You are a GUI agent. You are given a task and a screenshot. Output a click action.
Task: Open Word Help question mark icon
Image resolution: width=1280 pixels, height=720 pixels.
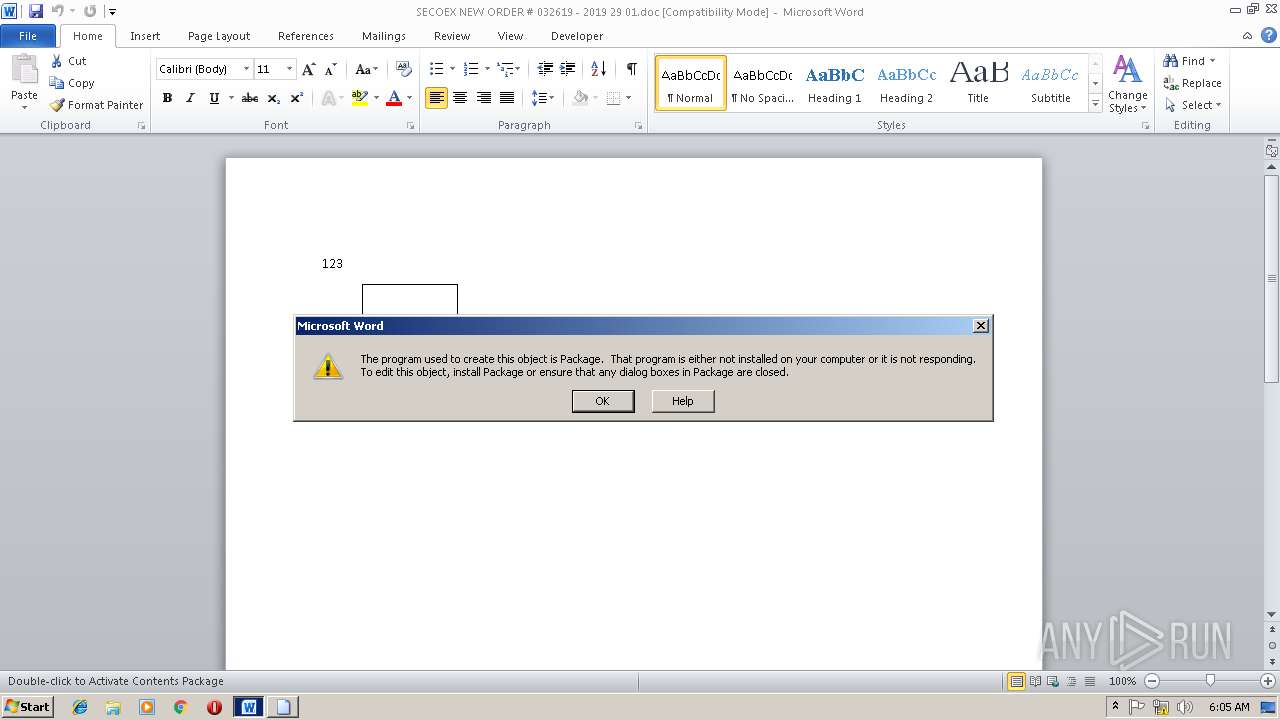click(x=1268, y=36)
